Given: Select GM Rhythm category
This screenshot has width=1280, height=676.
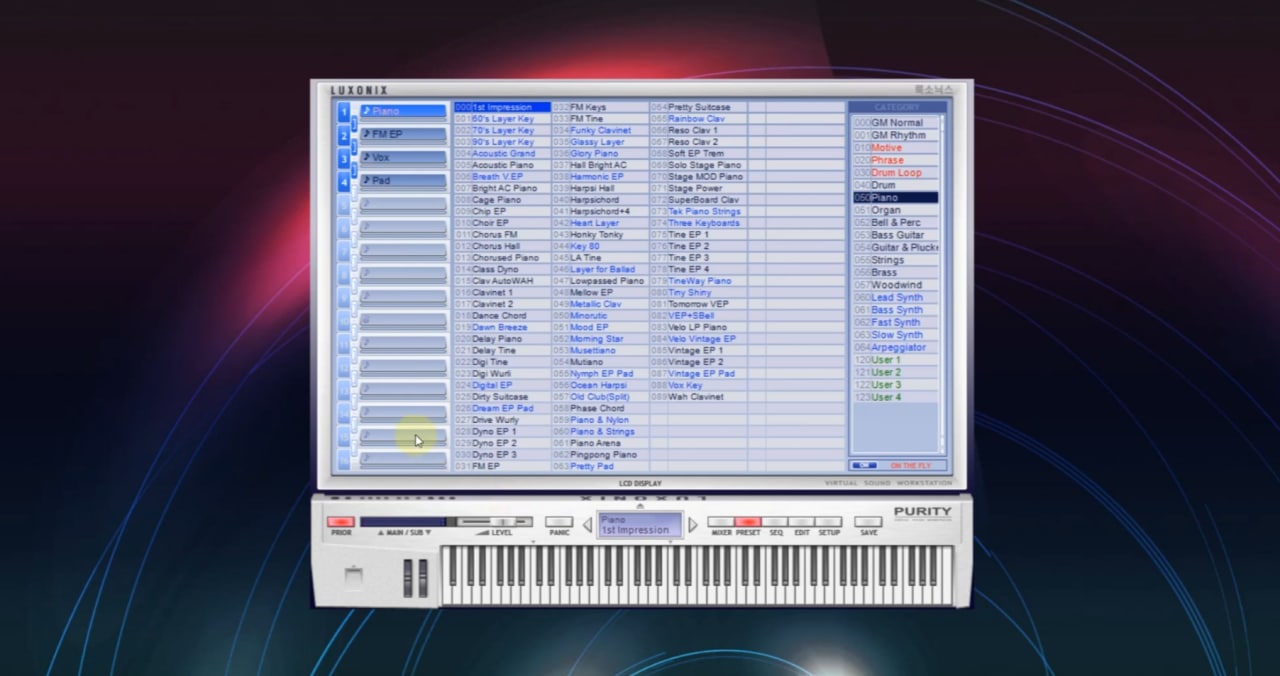Looking at the screenshot, I should 895,135.
